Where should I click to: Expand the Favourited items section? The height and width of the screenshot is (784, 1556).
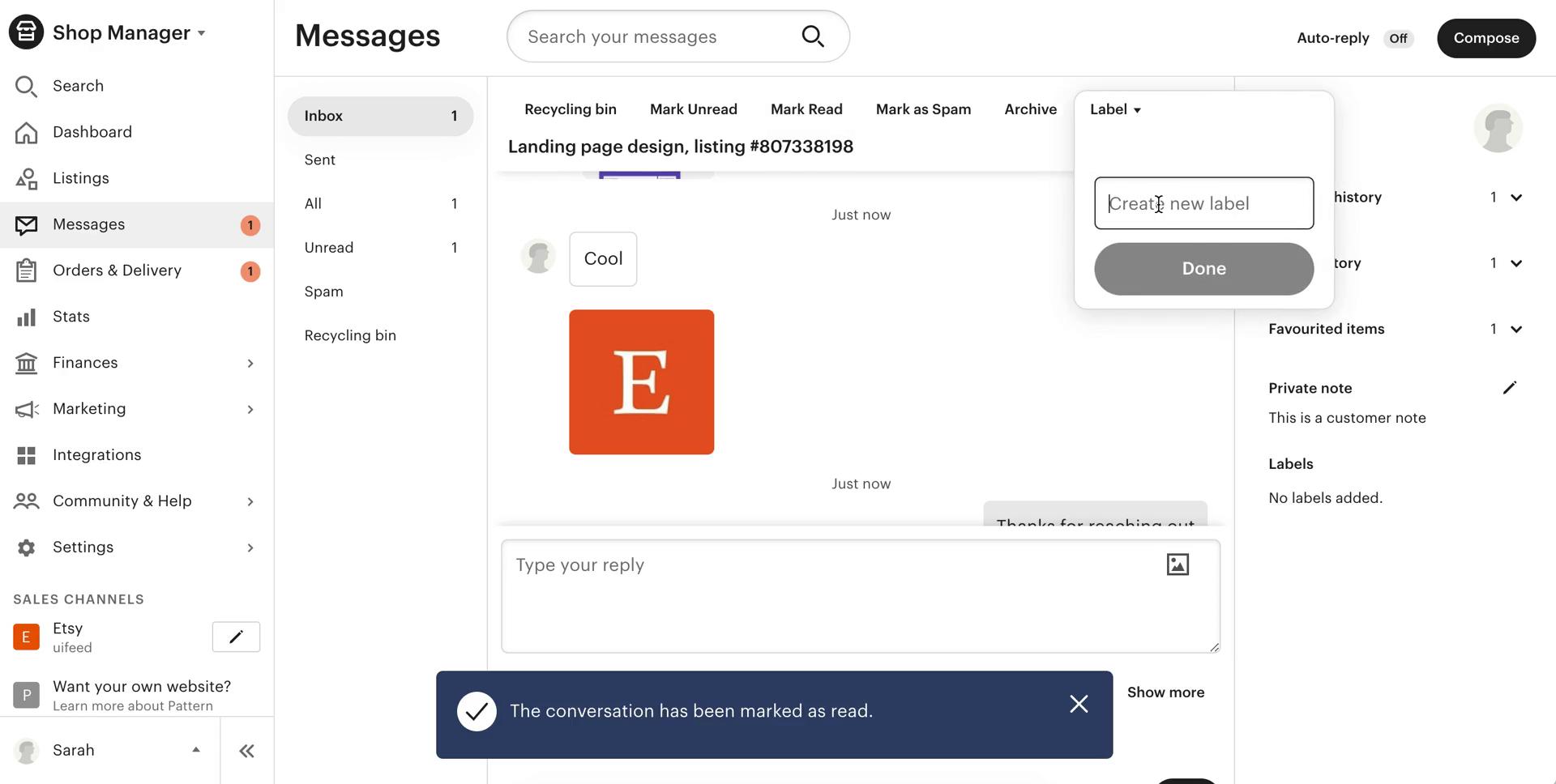[x=1516, y=329]
